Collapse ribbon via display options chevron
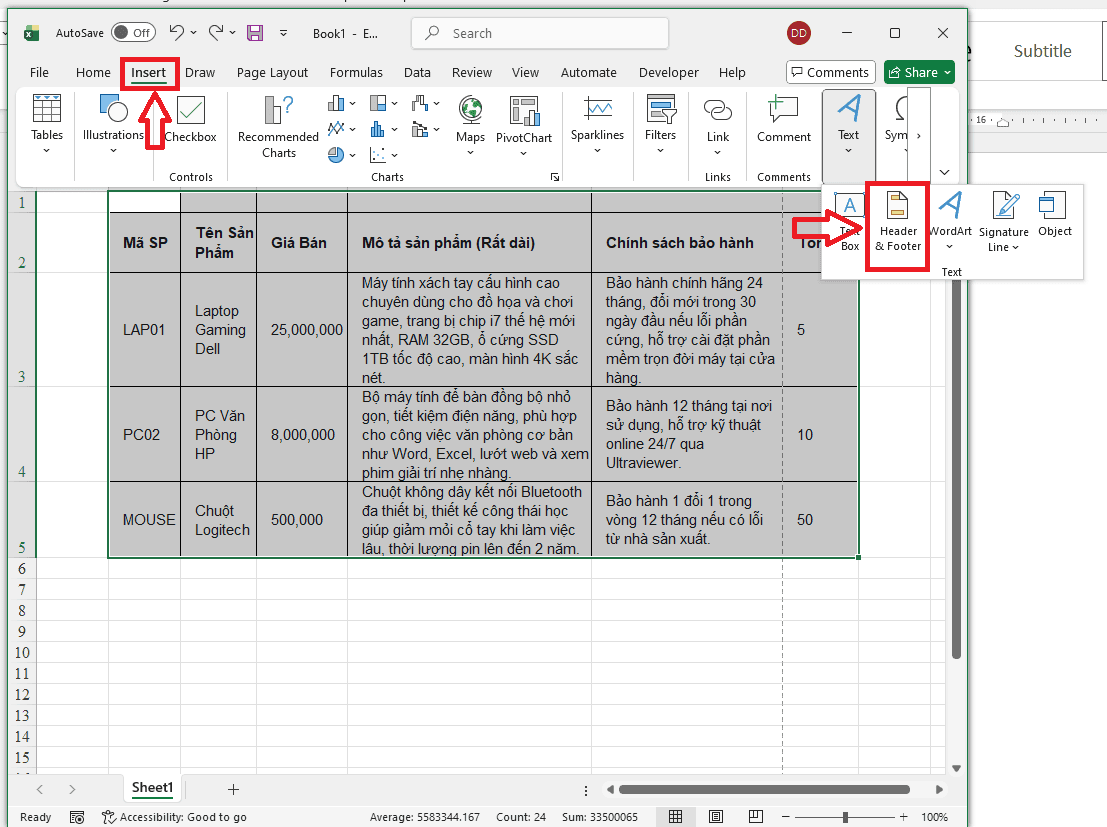 tap(944, 172)
